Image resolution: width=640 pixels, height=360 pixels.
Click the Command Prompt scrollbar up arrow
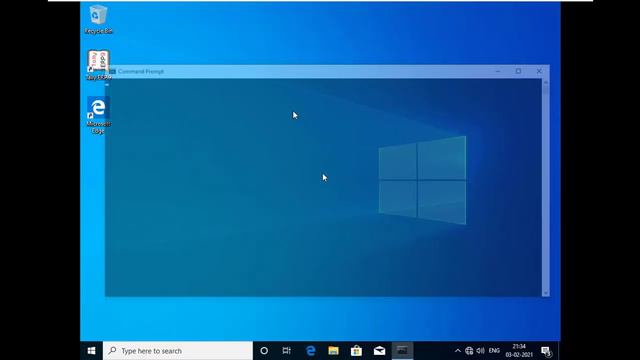(546, 82)
